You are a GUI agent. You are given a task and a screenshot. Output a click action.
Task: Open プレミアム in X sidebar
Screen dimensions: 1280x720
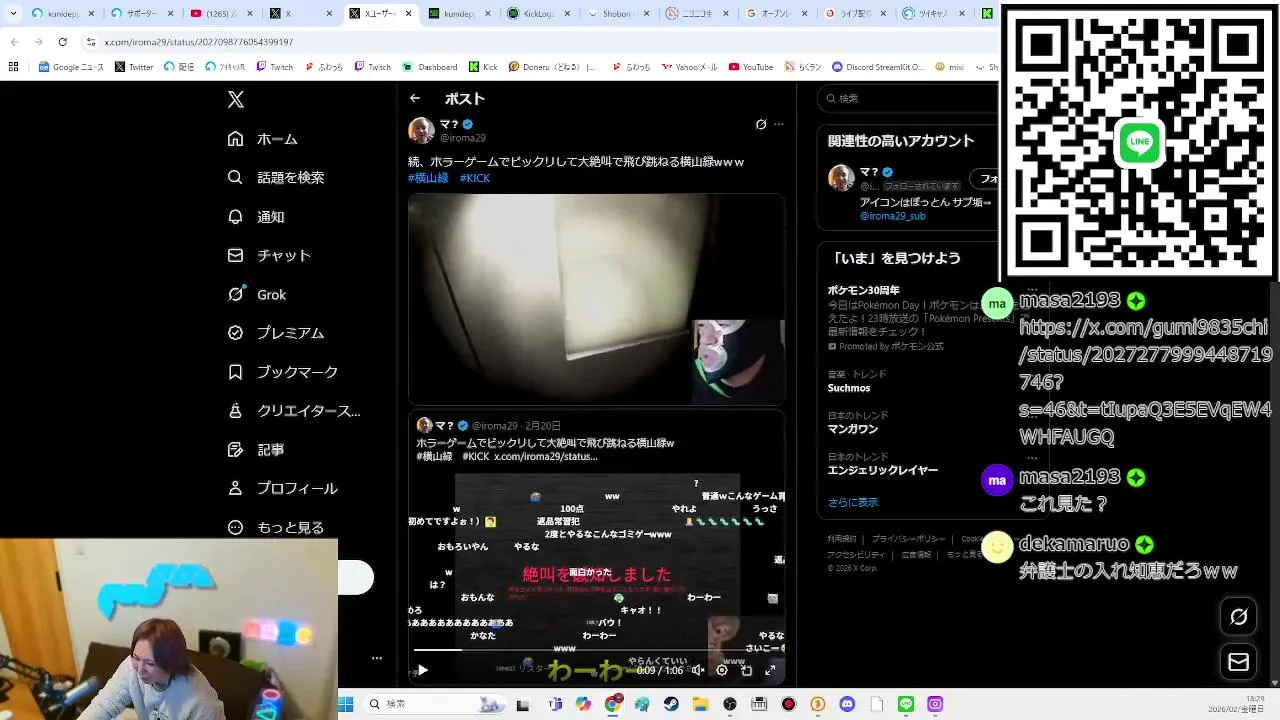(276, 333)
